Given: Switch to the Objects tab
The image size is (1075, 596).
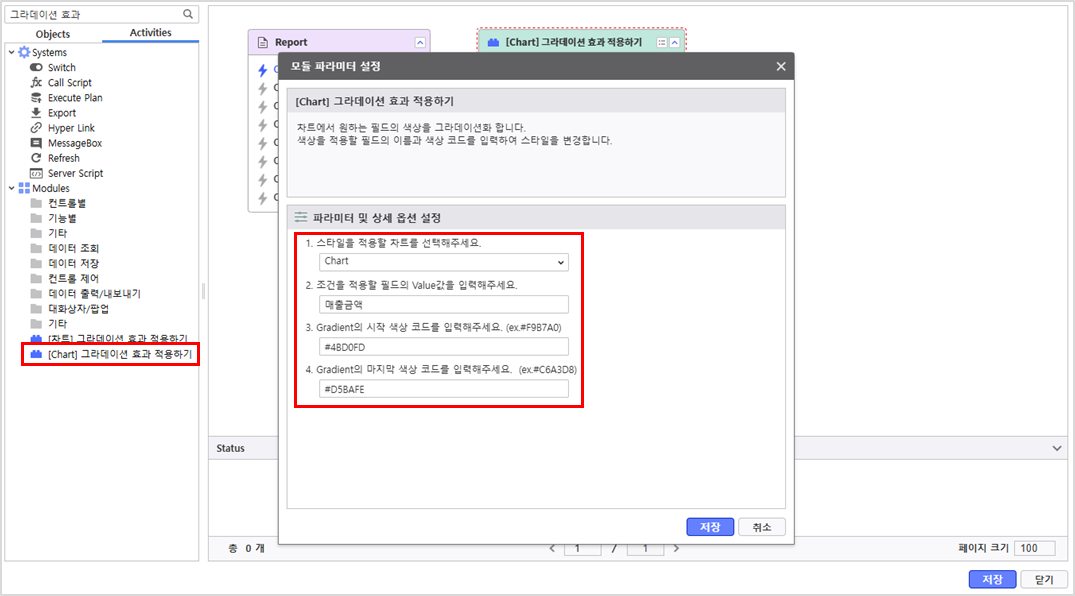Looking at the screenshot, I should (53, 34).
